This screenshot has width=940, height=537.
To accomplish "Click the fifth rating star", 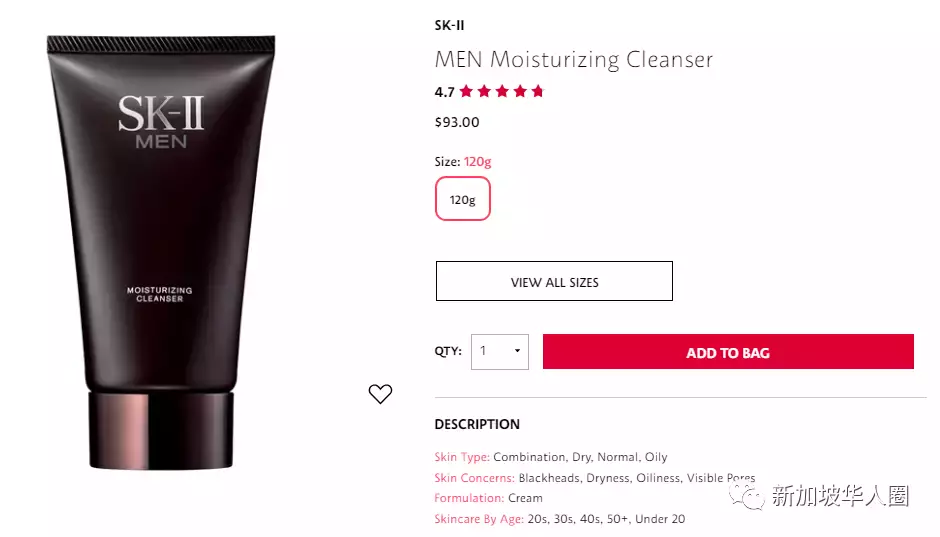I will click(538, 91).
